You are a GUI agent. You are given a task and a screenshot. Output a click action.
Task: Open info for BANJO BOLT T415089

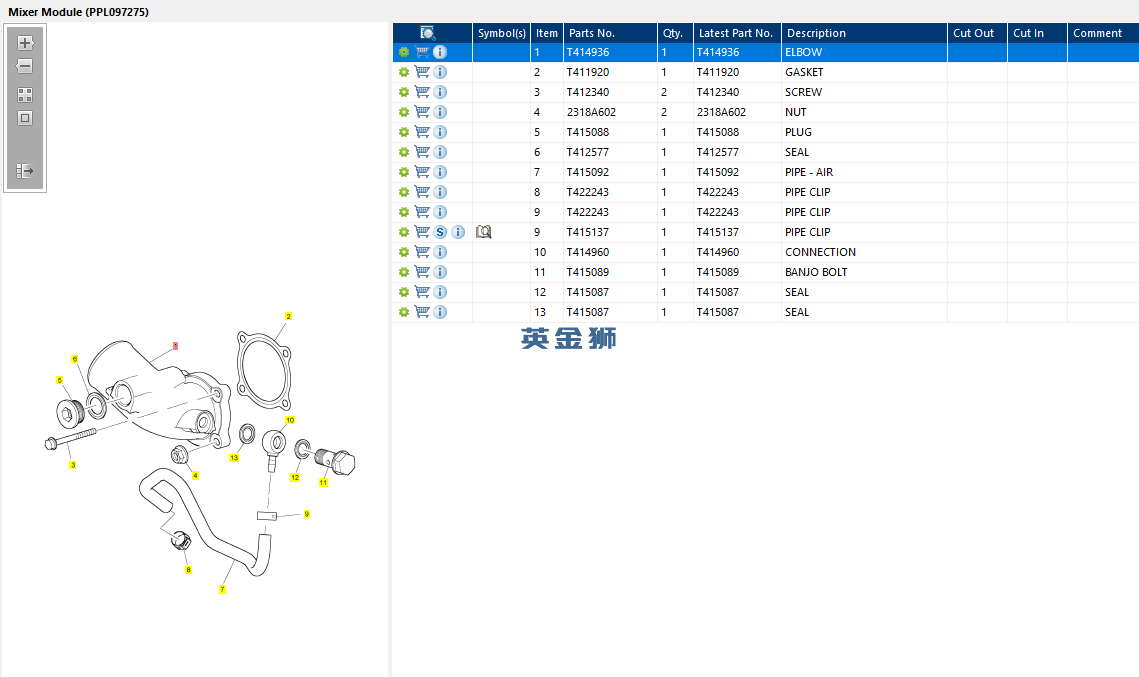point(440,272)
